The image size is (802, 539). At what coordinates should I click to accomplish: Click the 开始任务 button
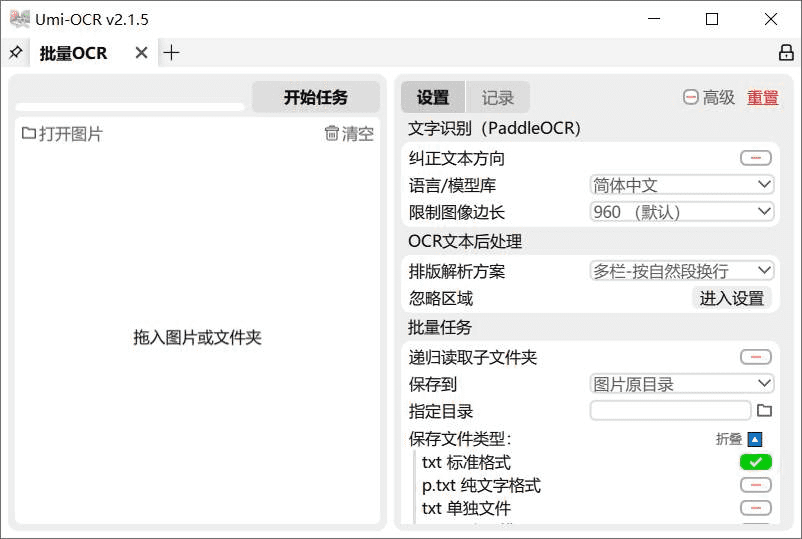(x=316, y=97)
